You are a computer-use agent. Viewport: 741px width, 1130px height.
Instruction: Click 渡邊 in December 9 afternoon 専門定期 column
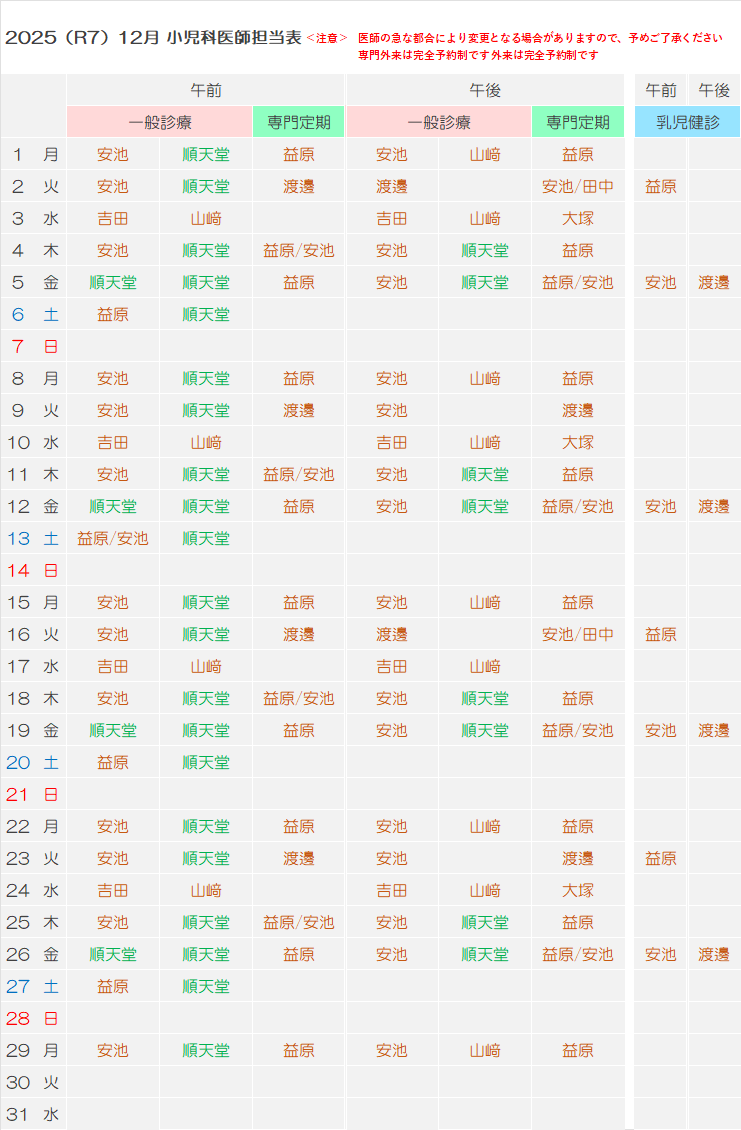point(578,410)
